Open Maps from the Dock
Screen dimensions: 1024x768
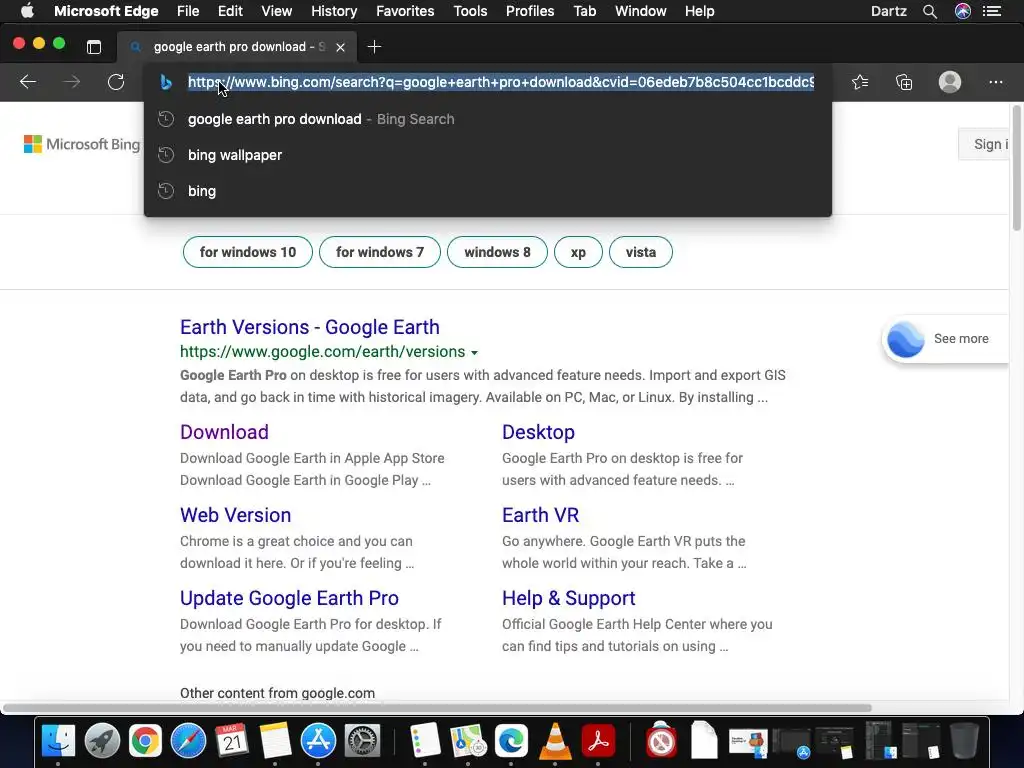[468, 741]
